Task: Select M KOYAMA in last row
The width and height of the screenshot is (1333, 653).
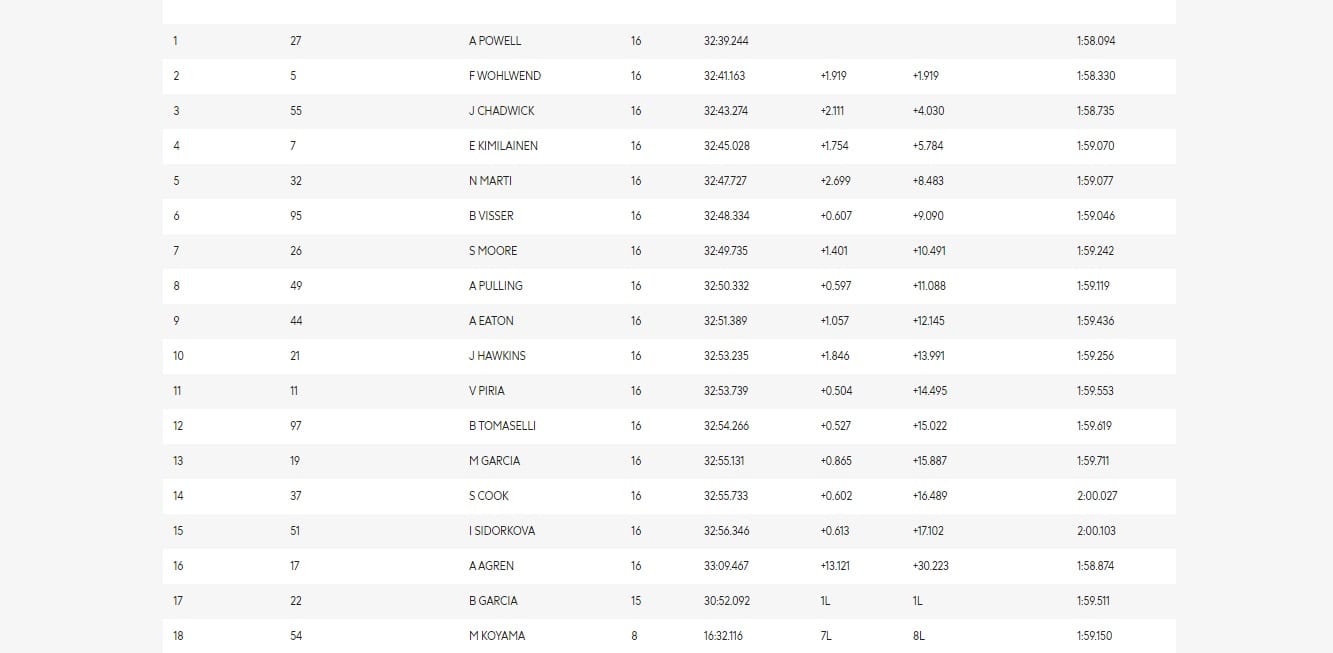Action: click(x=496, y=636)
